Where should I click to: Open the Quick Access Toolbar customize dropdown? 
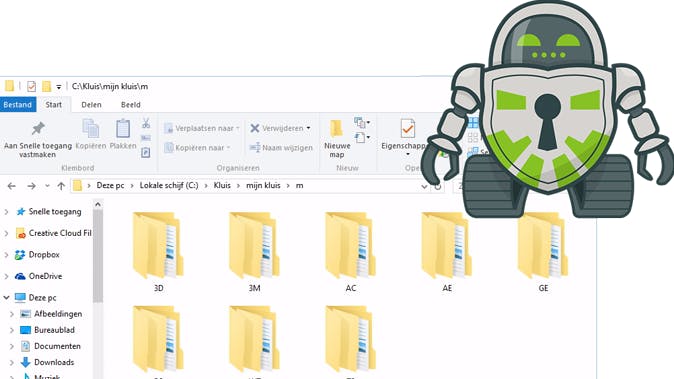click(59, 87)
